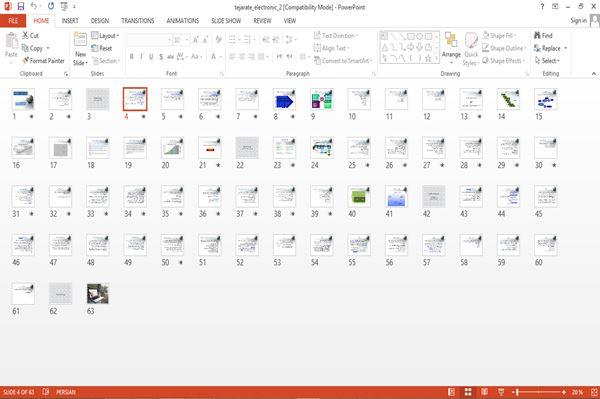Toggle Bold formatting

pyautogui.click(x=131, y=57)
